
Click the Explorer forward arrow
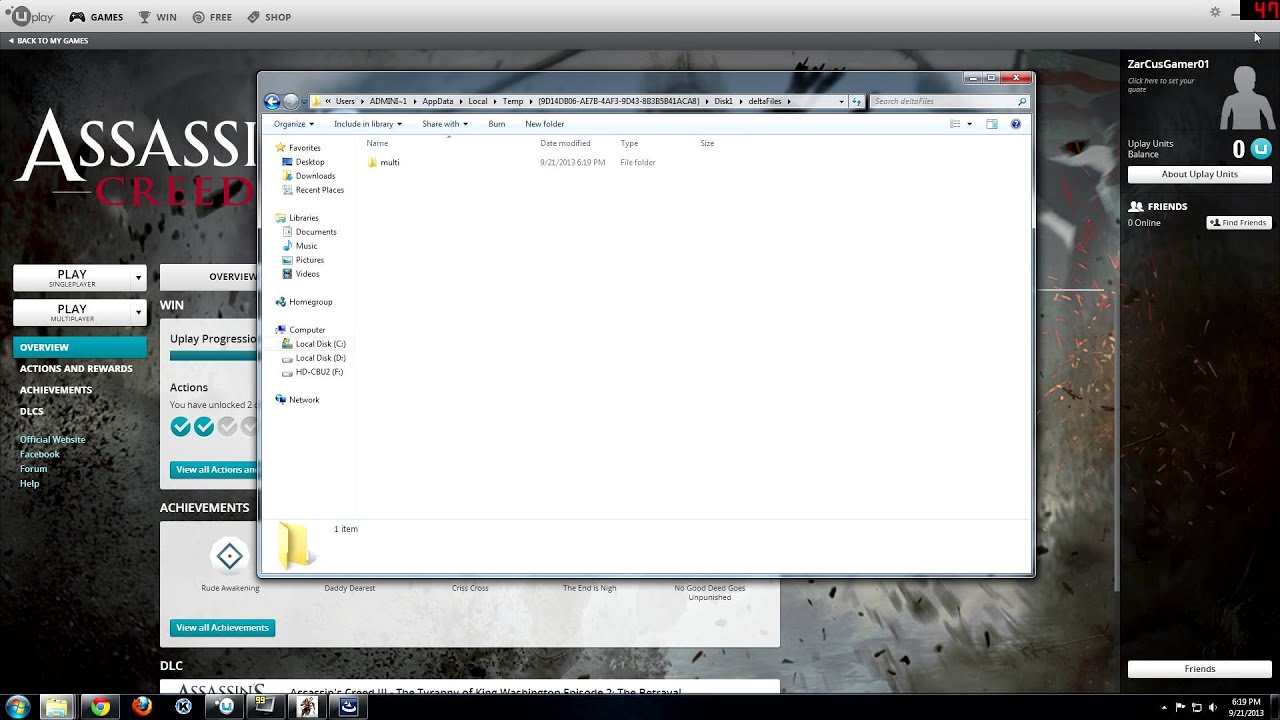[x=290, y=101]
